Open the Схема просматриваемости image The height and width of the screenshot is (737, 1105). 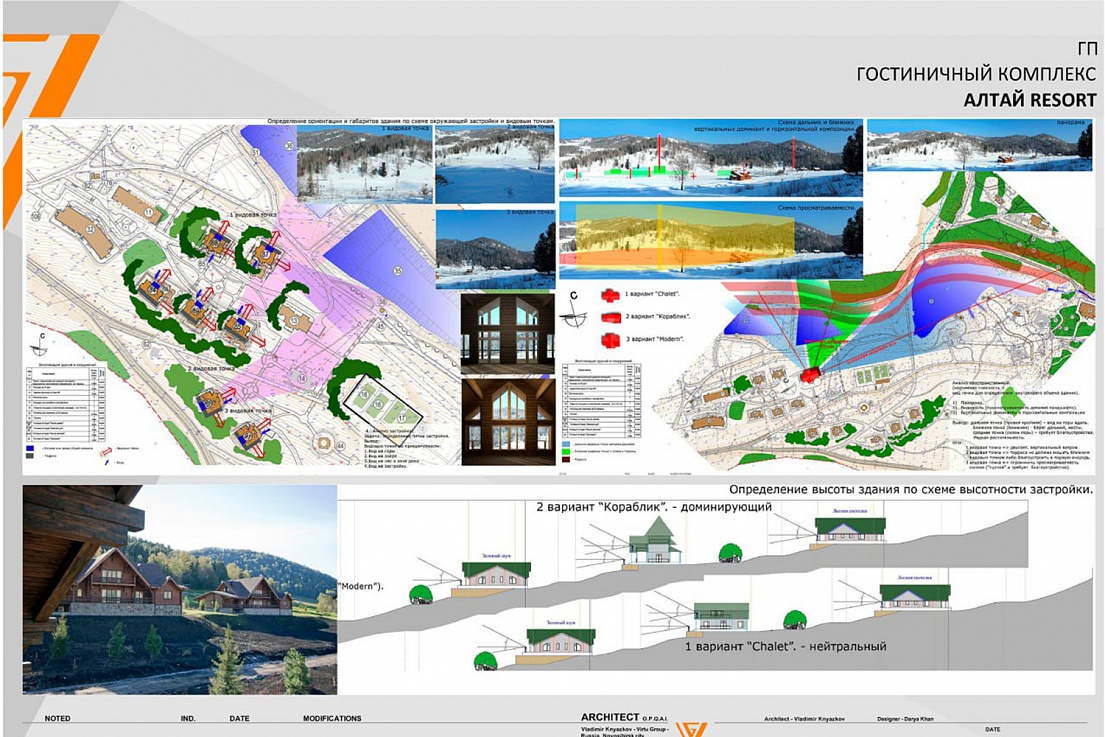point(710,241)
